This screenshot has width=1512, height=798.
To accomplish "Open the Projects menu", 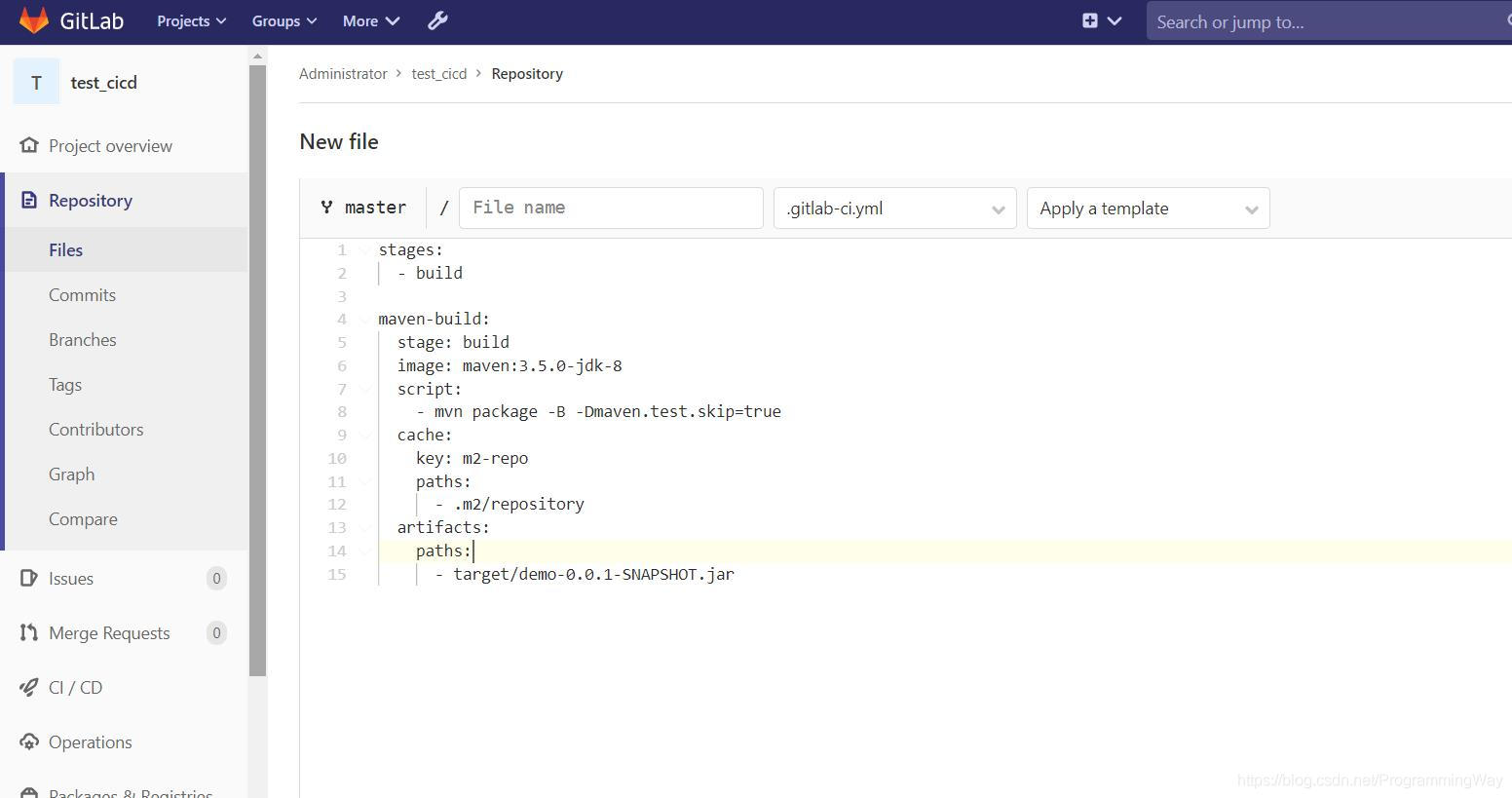I will click(x=190, y=20).
